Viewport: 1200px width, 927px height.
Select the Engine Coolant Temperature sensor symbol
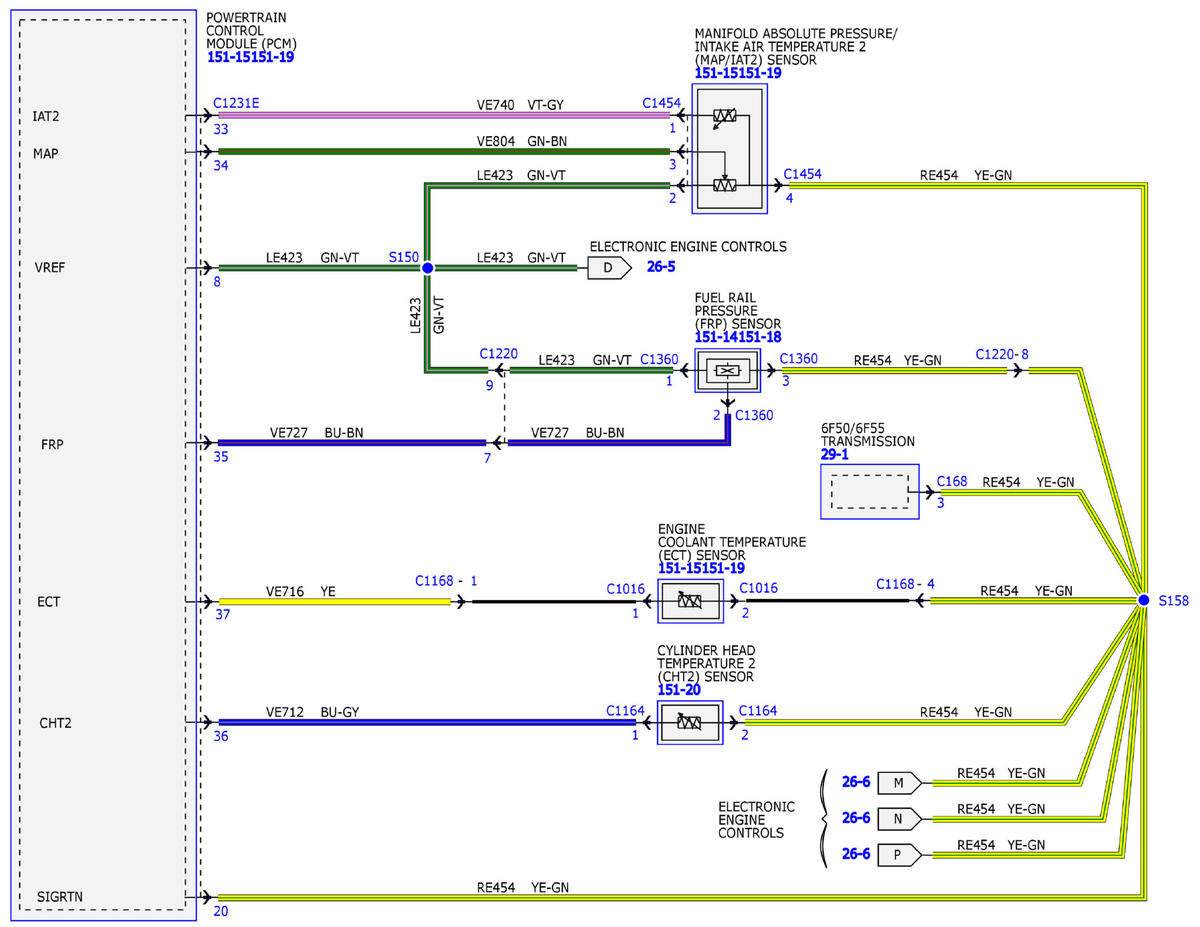689,601
